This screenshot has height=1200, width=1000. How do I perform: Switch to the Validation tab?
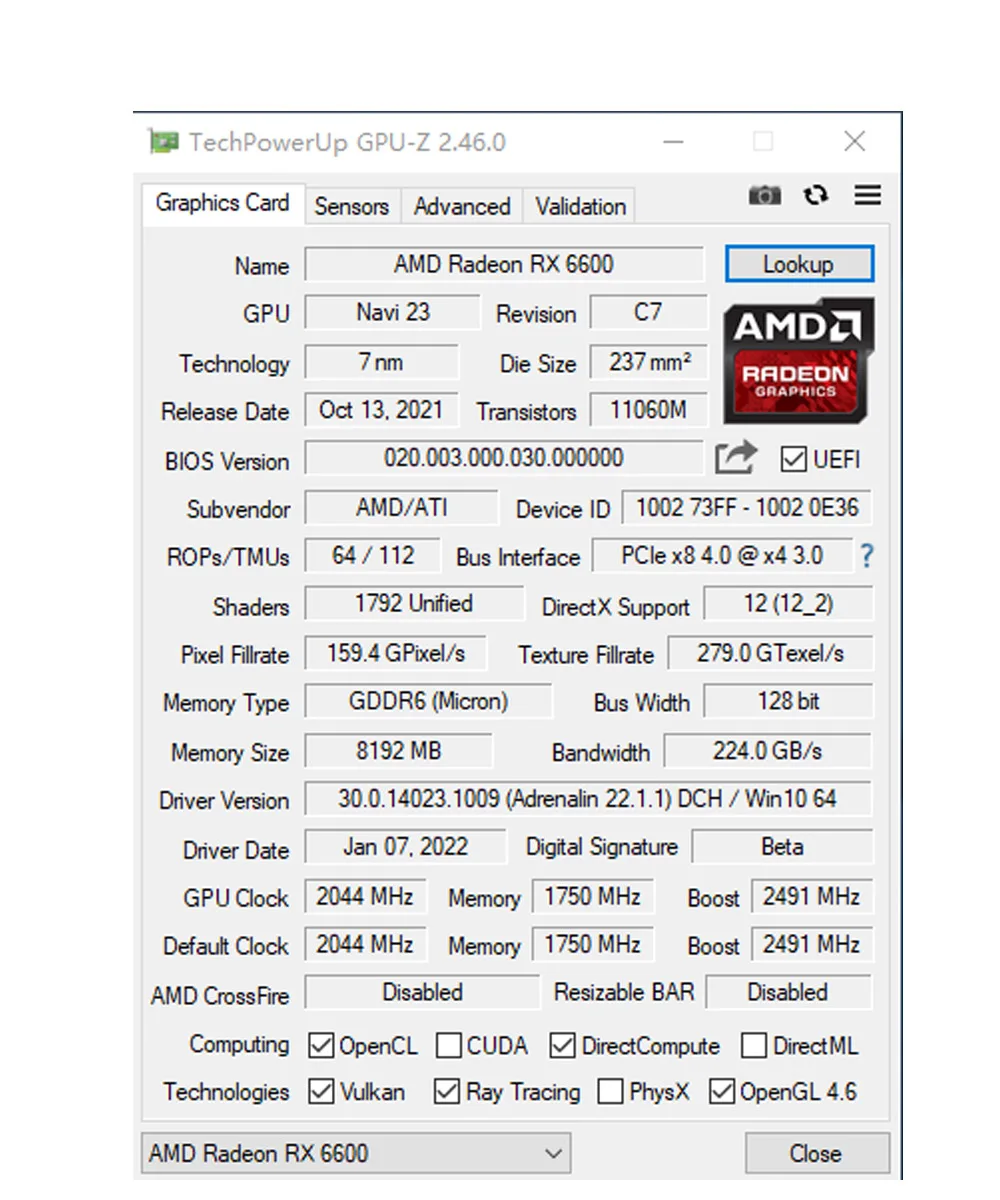(580, 206)
